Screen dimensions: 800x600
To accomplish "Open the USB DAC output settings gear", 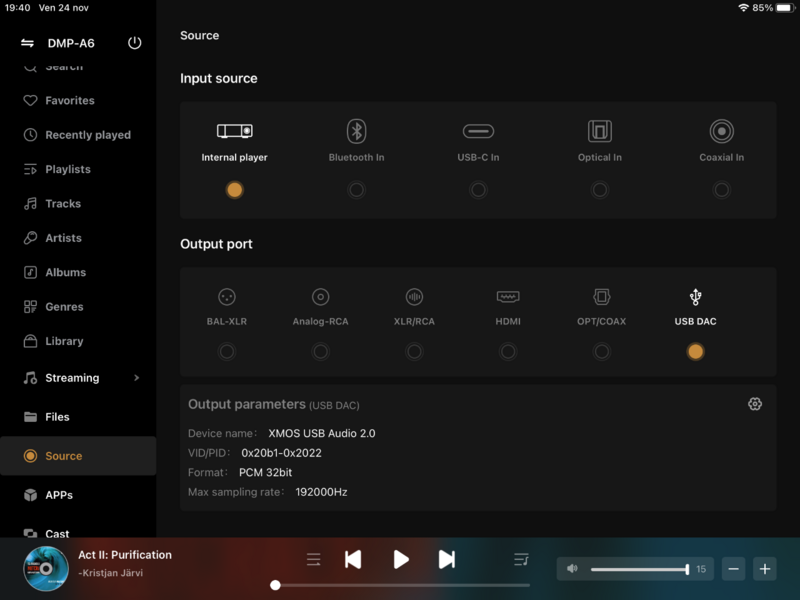I will (755, 404).
